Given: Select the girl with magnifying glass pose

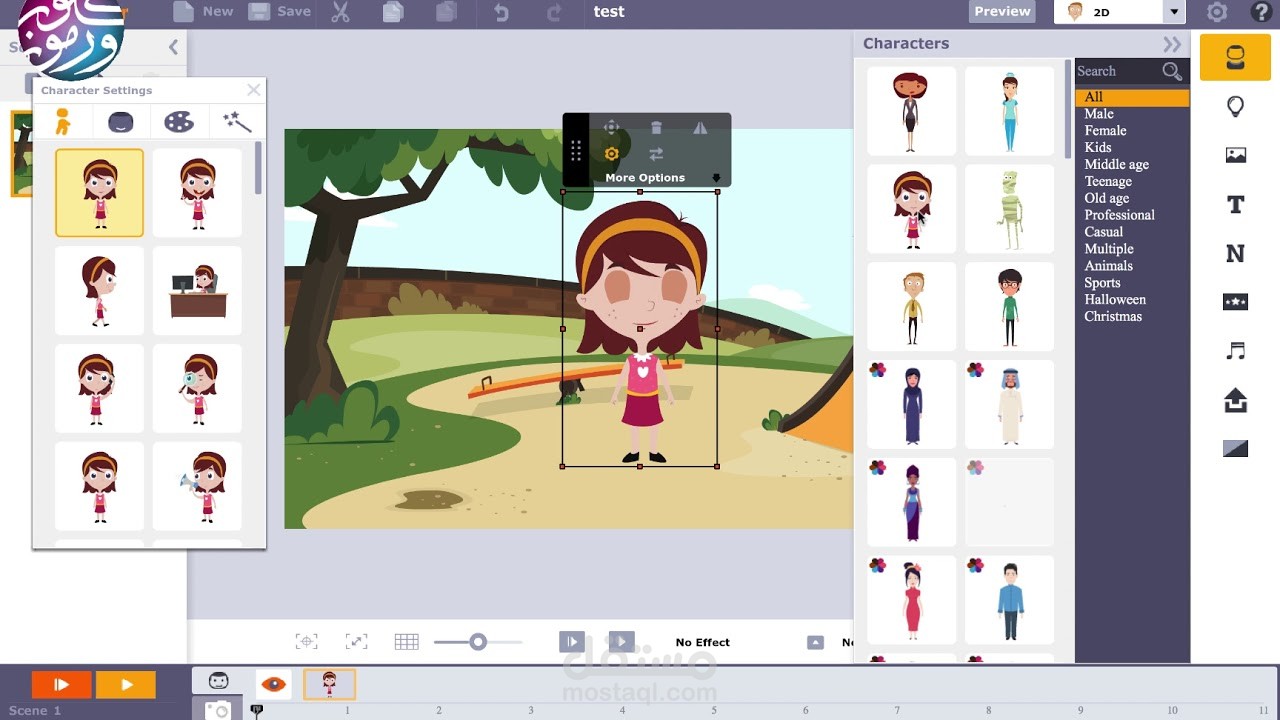Looking at the screenshot, I should [x=197, y=389].
